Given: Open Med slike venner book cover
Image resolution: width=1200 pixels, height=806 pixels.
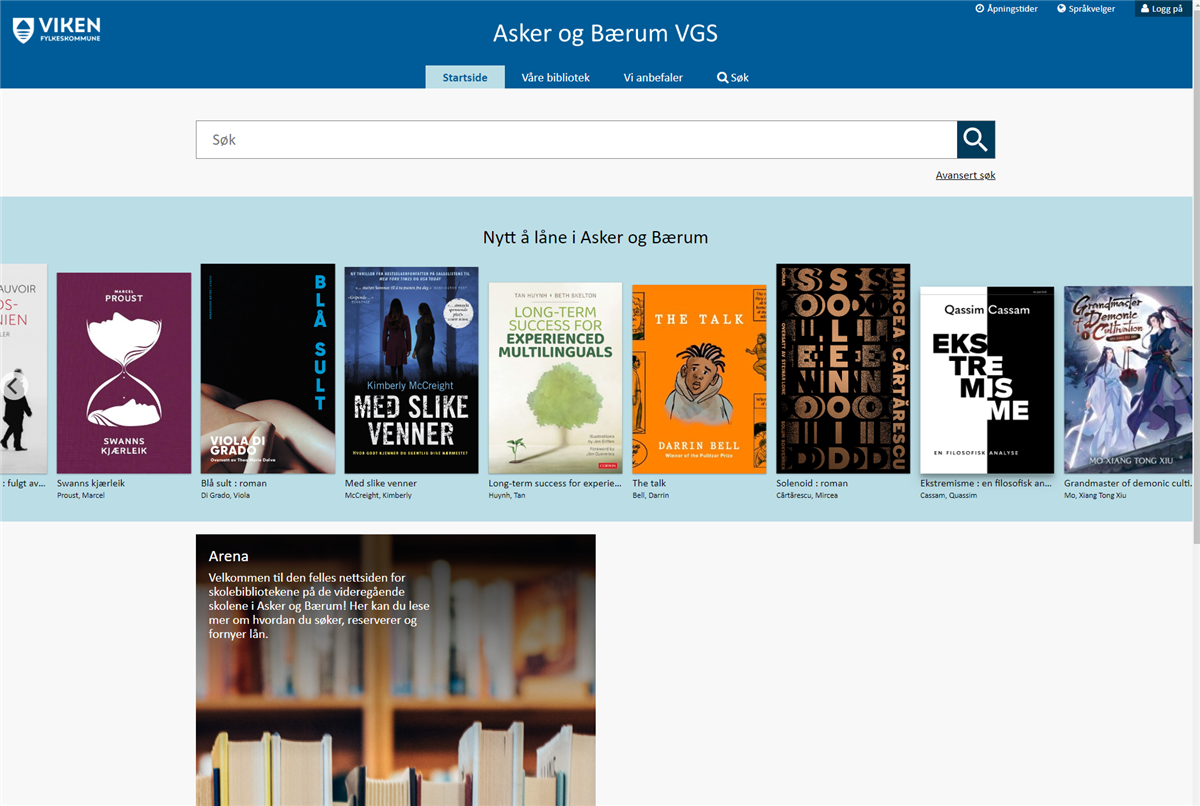Looking at the screenshot, I should click(x=411, y=369).
